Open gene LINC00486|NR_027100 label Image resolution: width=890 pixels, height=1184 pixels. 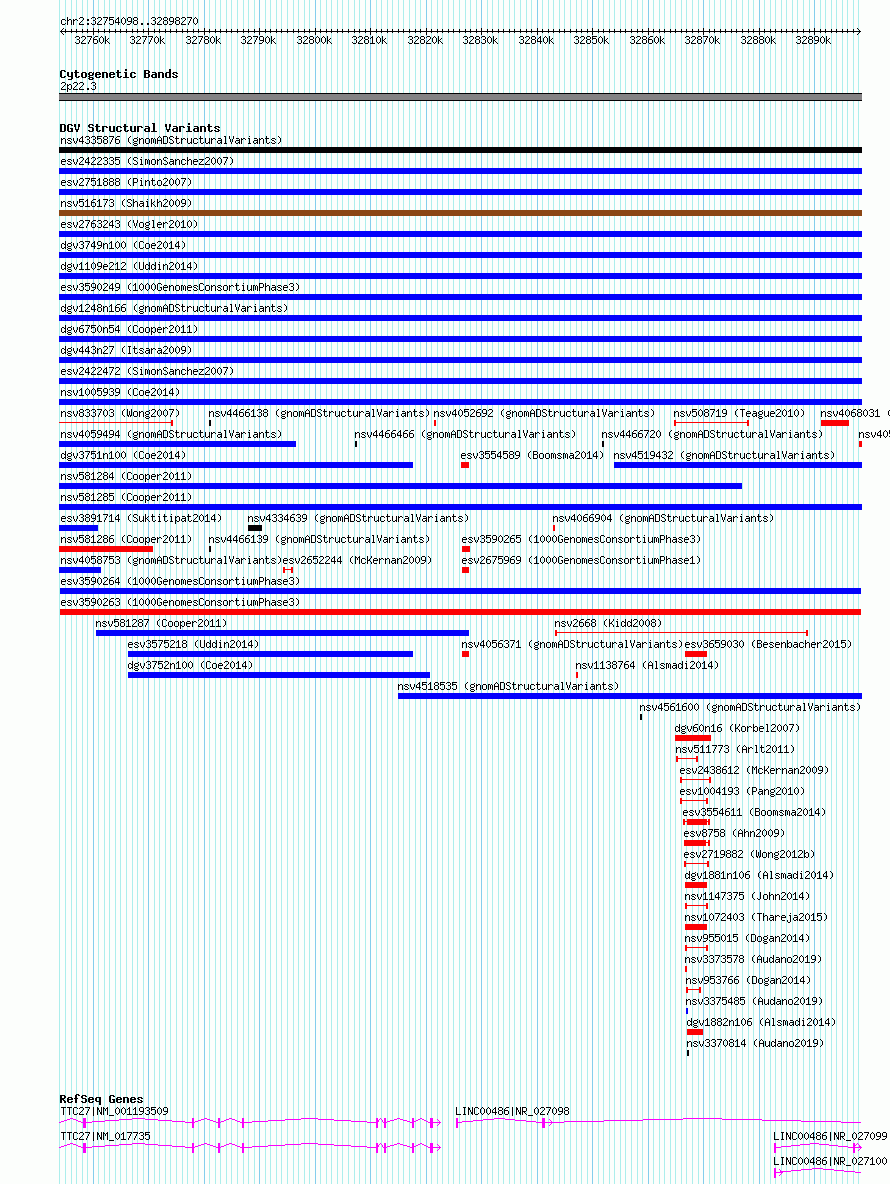pos(830,1161)
